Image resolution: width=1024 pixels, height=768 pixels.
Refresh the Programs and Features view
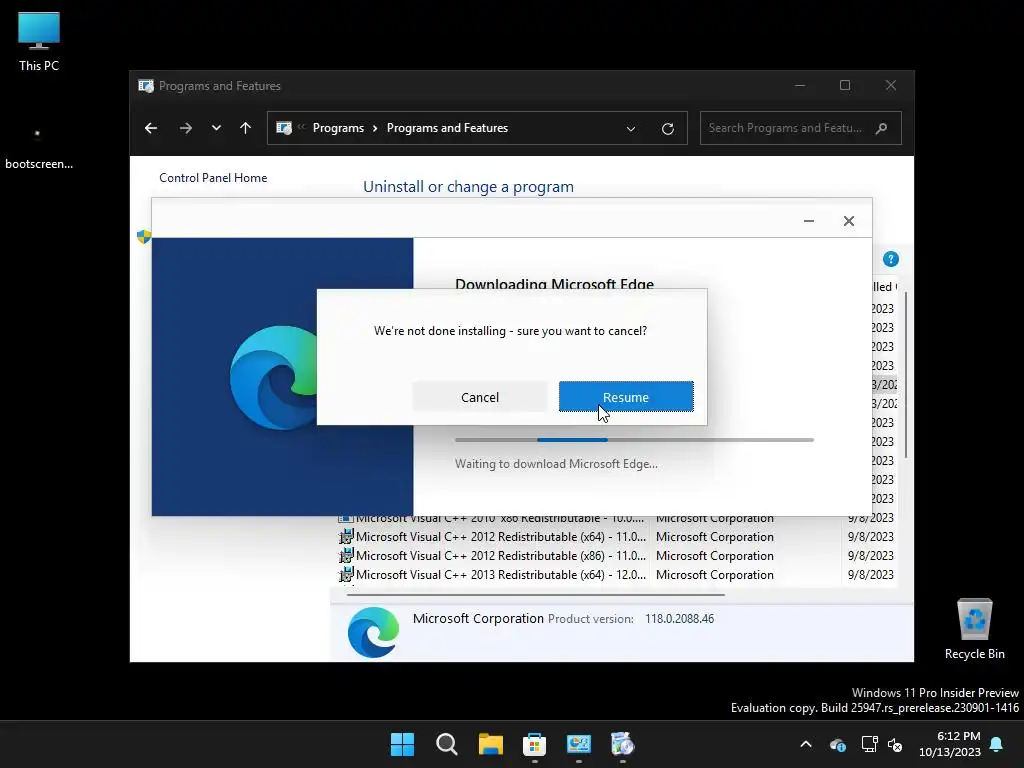(667, 129)
